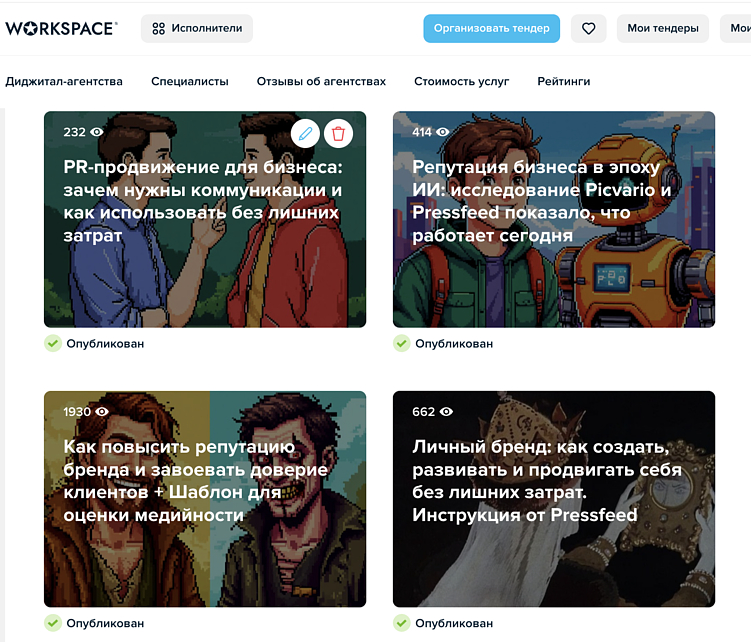
Task: Click Опубликован status under Как повысить репутацию card
Action: [105, 623]
